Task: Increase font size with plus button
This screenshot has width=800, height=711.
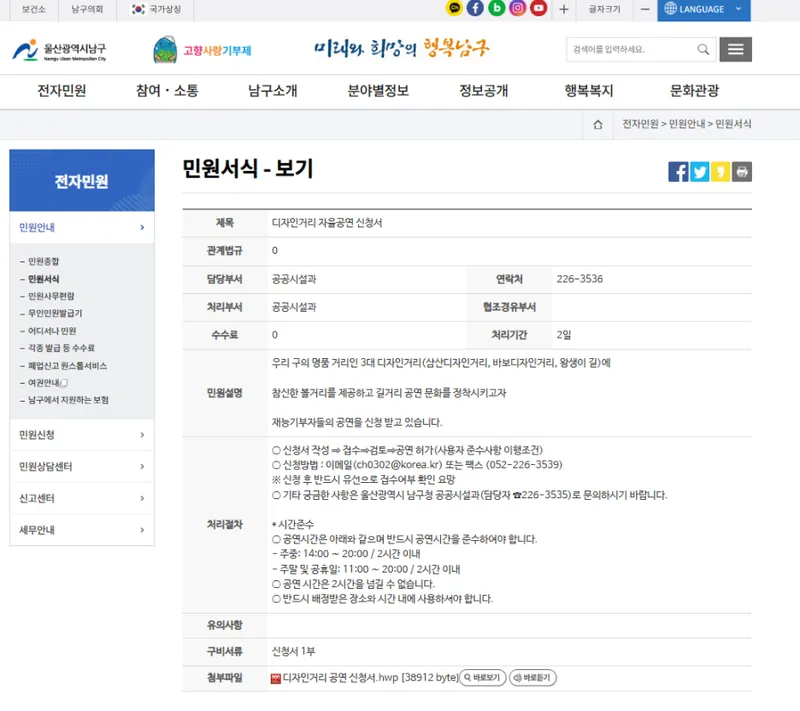Action: coord(564,9)
